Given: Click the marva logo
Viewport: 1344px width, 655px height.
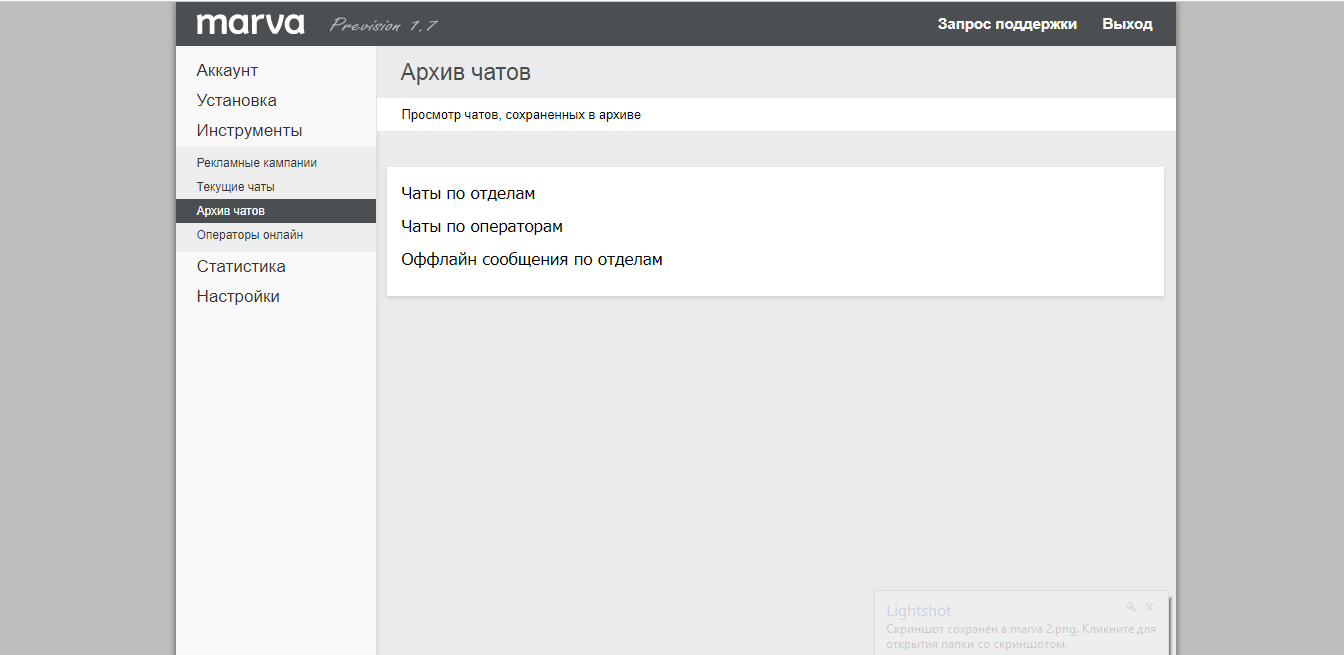Looking at the screenshot, I should coord(251,22).
